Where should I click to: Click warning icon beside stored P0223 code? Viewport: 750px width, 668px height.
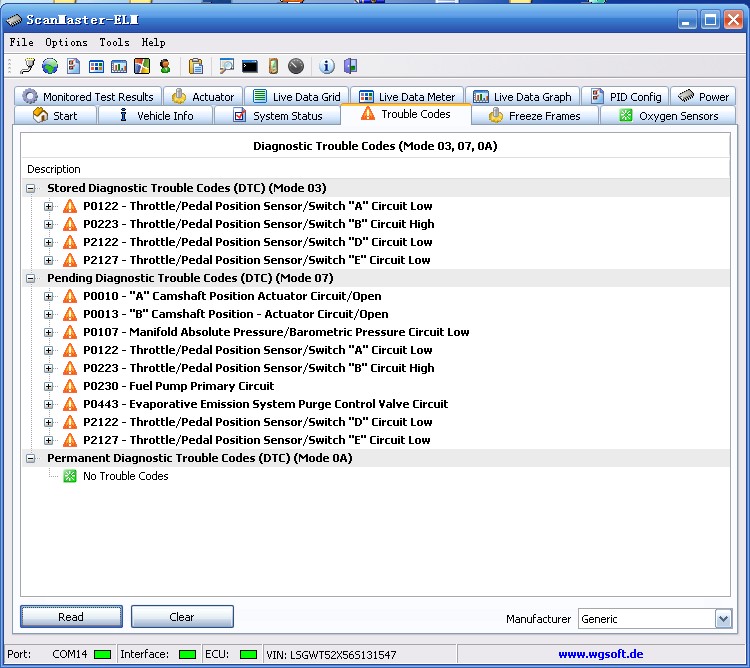tap(70, 224)
